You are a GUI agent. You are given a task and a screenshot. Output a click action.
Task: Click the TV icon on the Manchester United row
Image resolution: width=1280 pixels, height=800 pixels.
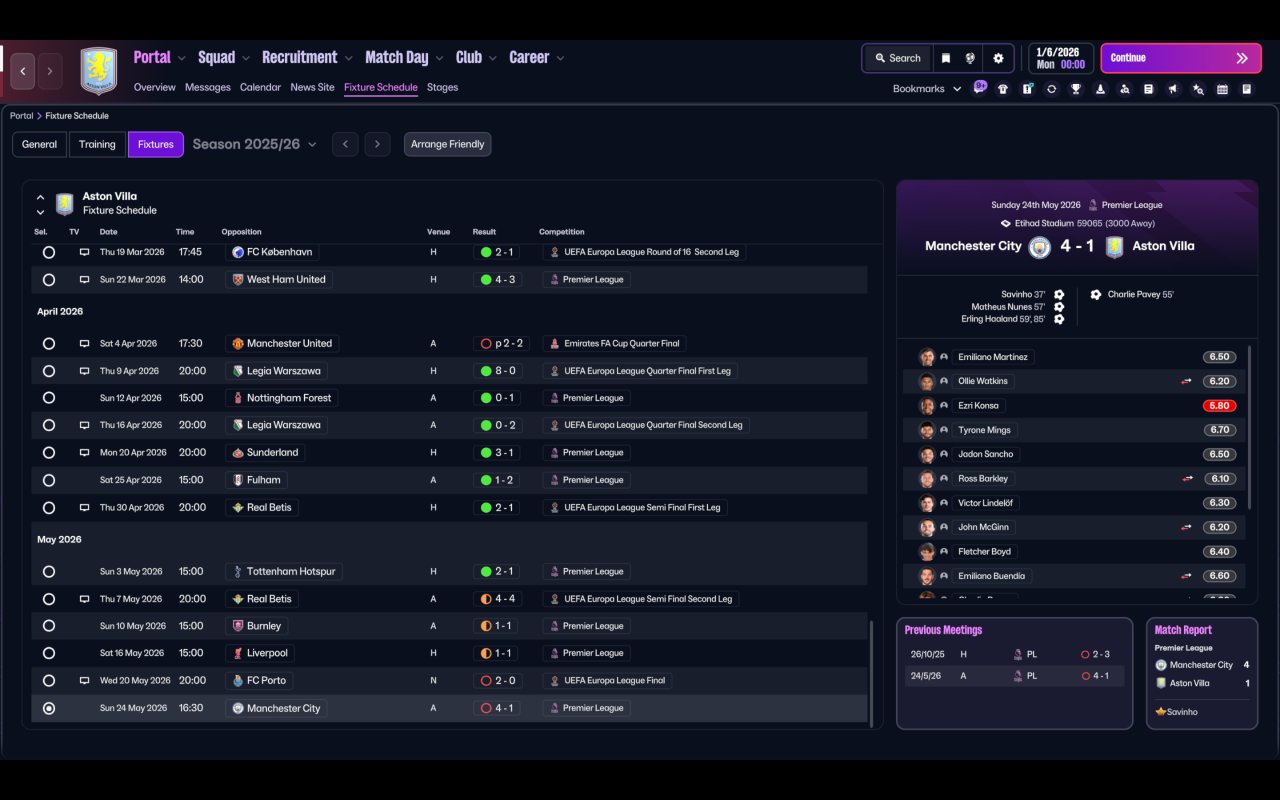pyautogui.click(x=84, y=344)
